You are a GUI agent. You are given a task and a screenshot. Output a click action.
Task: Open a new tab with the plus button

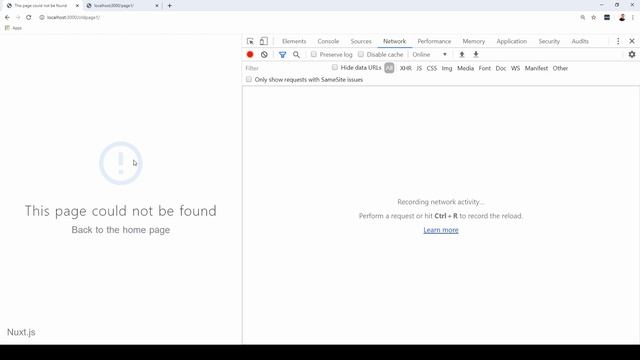tap(169, 6)
